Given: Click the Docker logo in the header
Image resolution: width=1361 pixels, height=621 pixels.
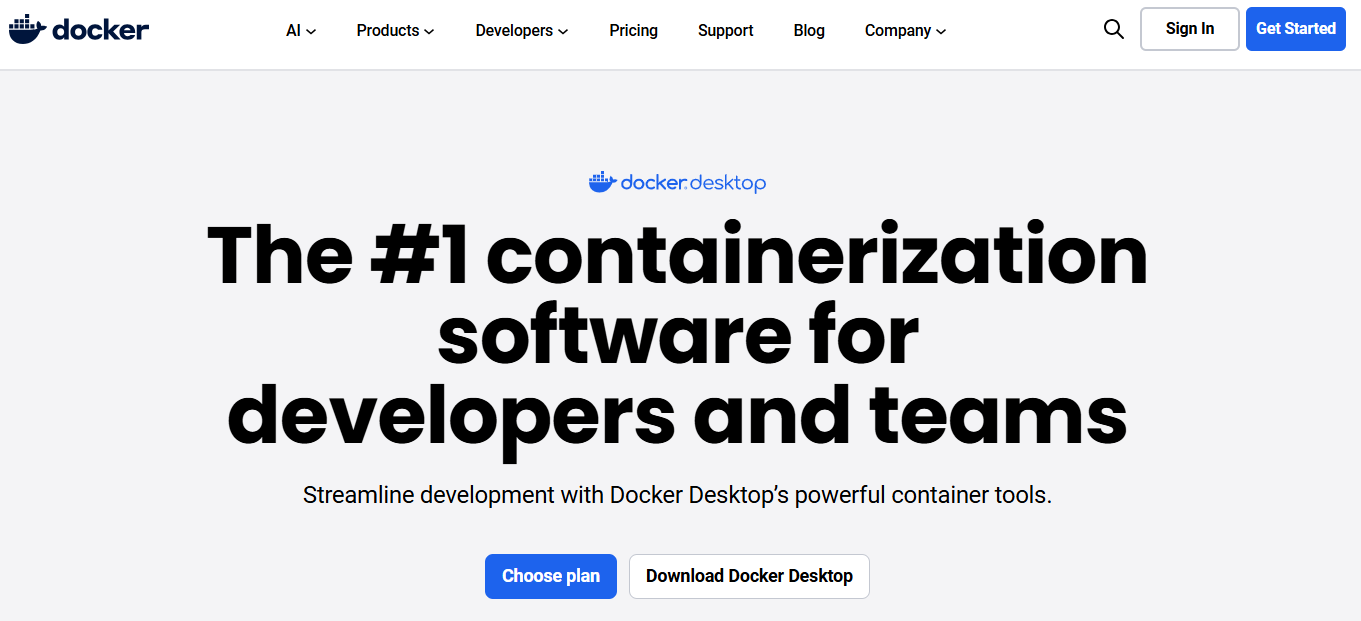Looking at the screenshot, I should coord(79,30).
